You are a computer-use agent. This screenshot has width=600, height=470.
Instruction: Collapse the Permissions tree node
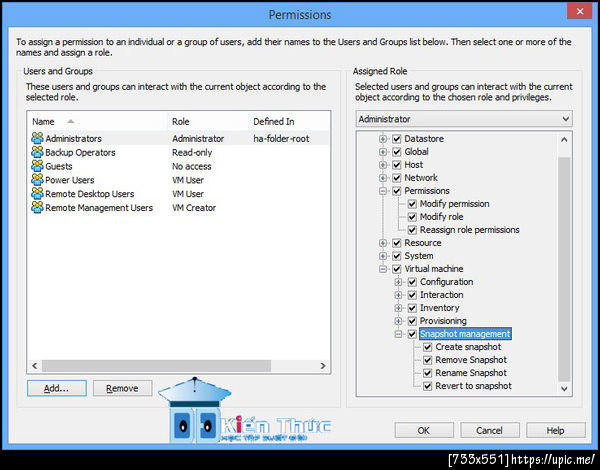[383, 191]
